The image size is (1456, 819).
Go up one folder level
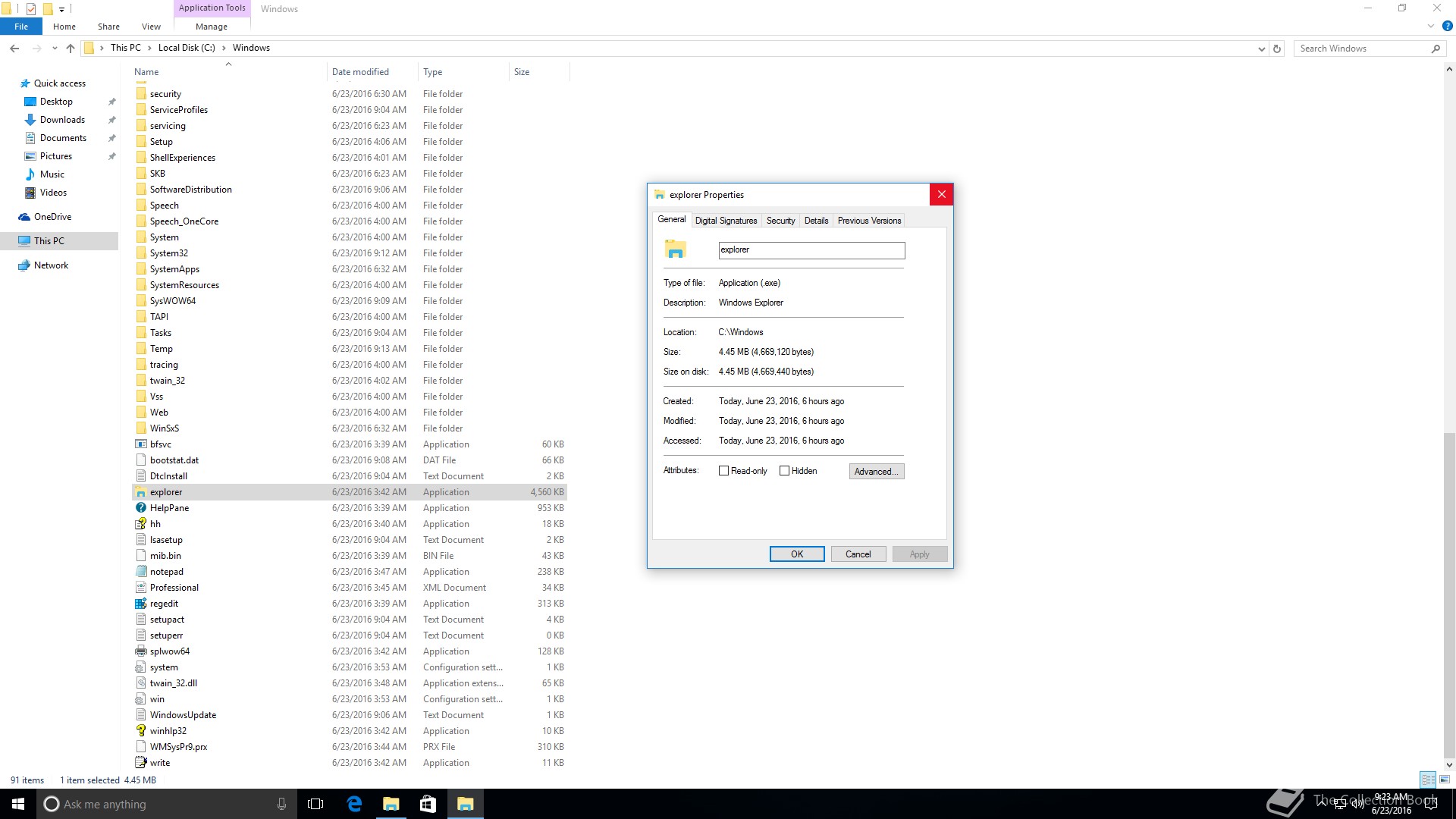coord(71,48)
